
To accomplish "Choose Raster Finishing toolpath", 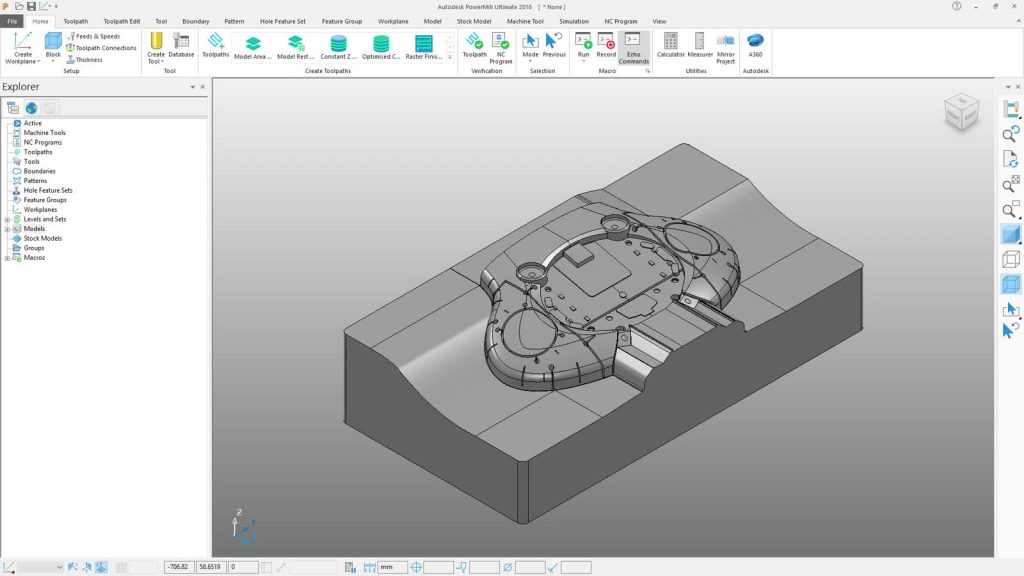I will pos(423,47).
